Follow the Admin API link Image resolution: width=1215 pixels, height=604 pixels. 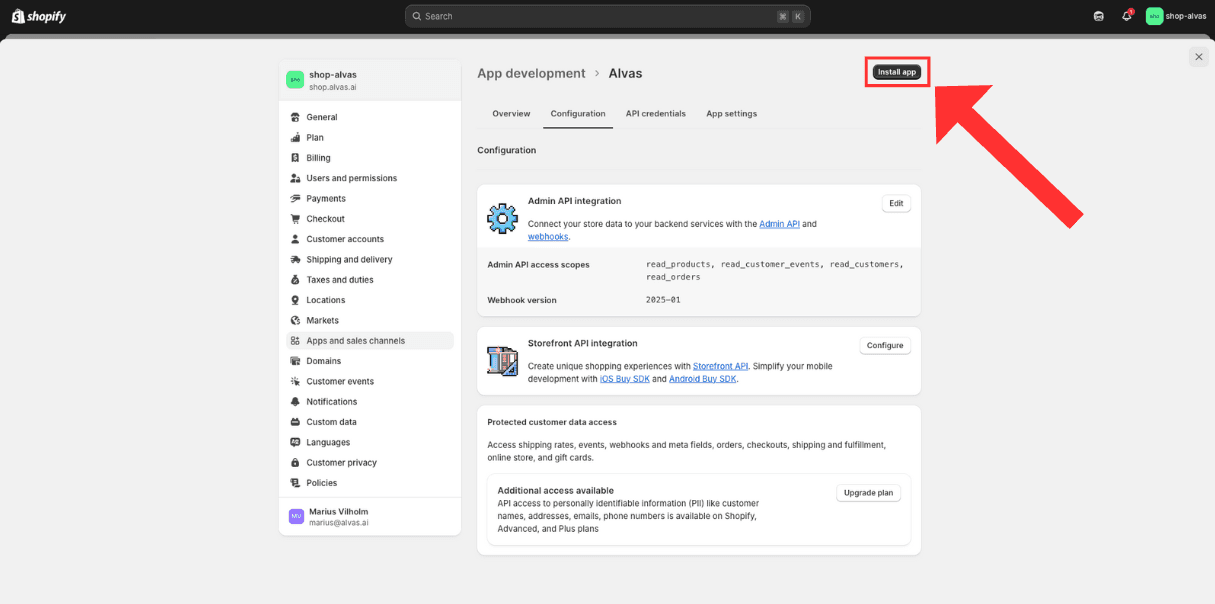point(780,224)
